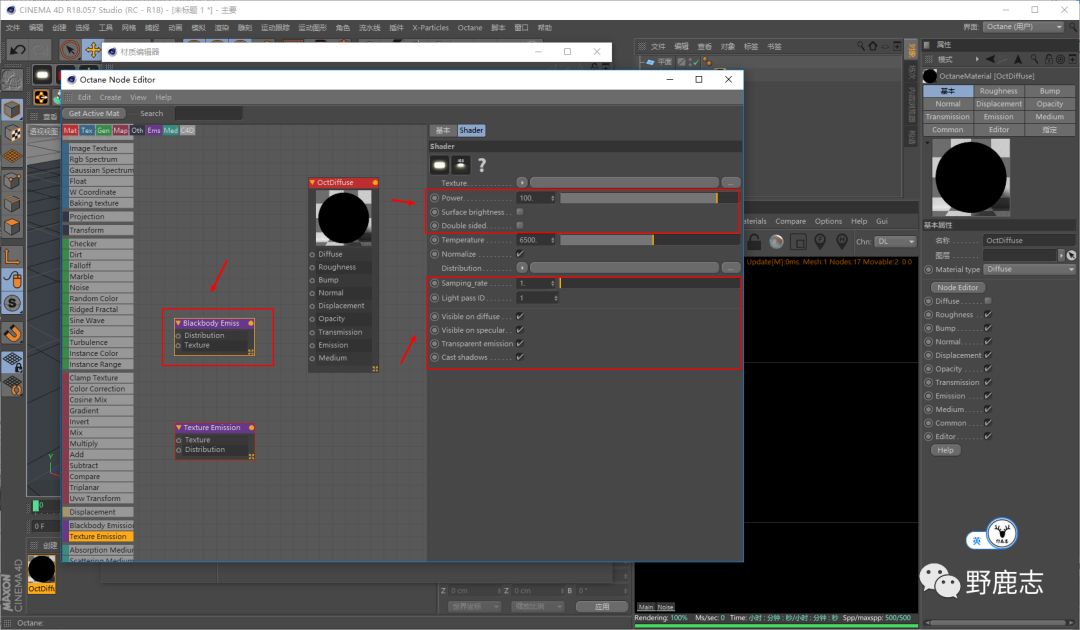Click the undo arrow icon

(17, 49)
